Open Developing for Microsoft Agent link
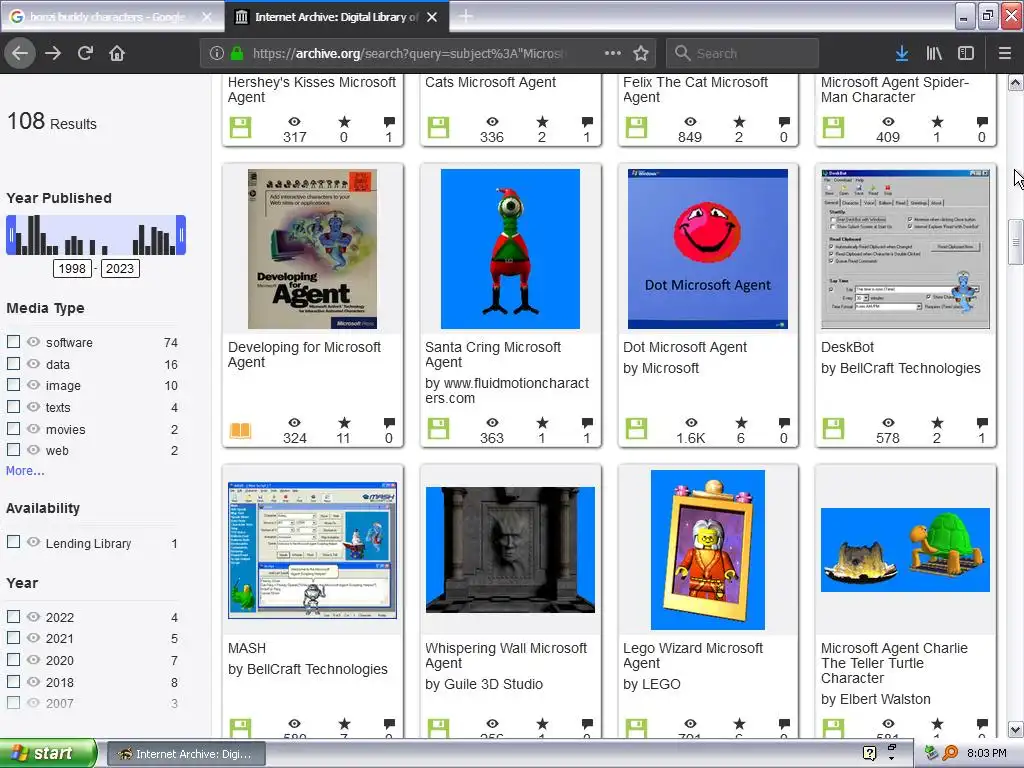This screenshot has height=768, width=1024. point(304,354)
